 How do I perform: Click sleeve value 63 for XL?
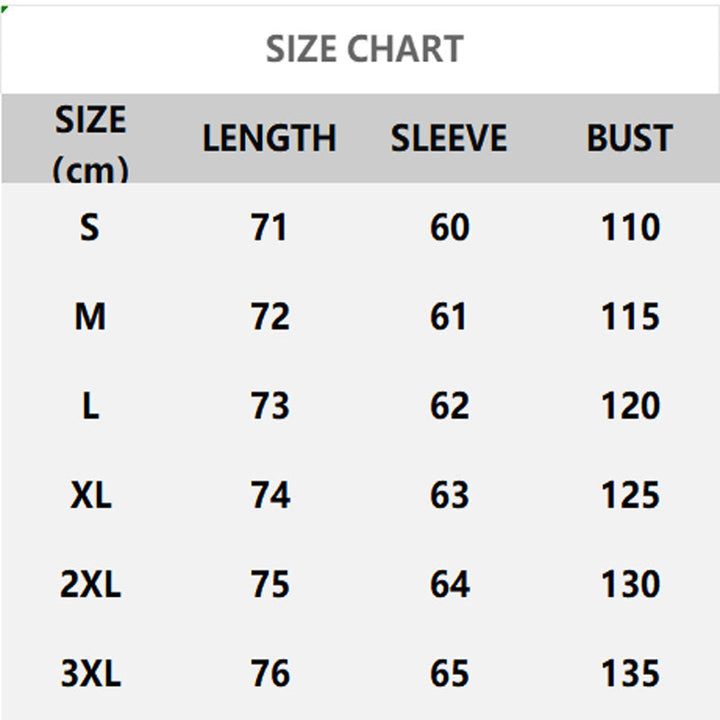tap(449, 495)
